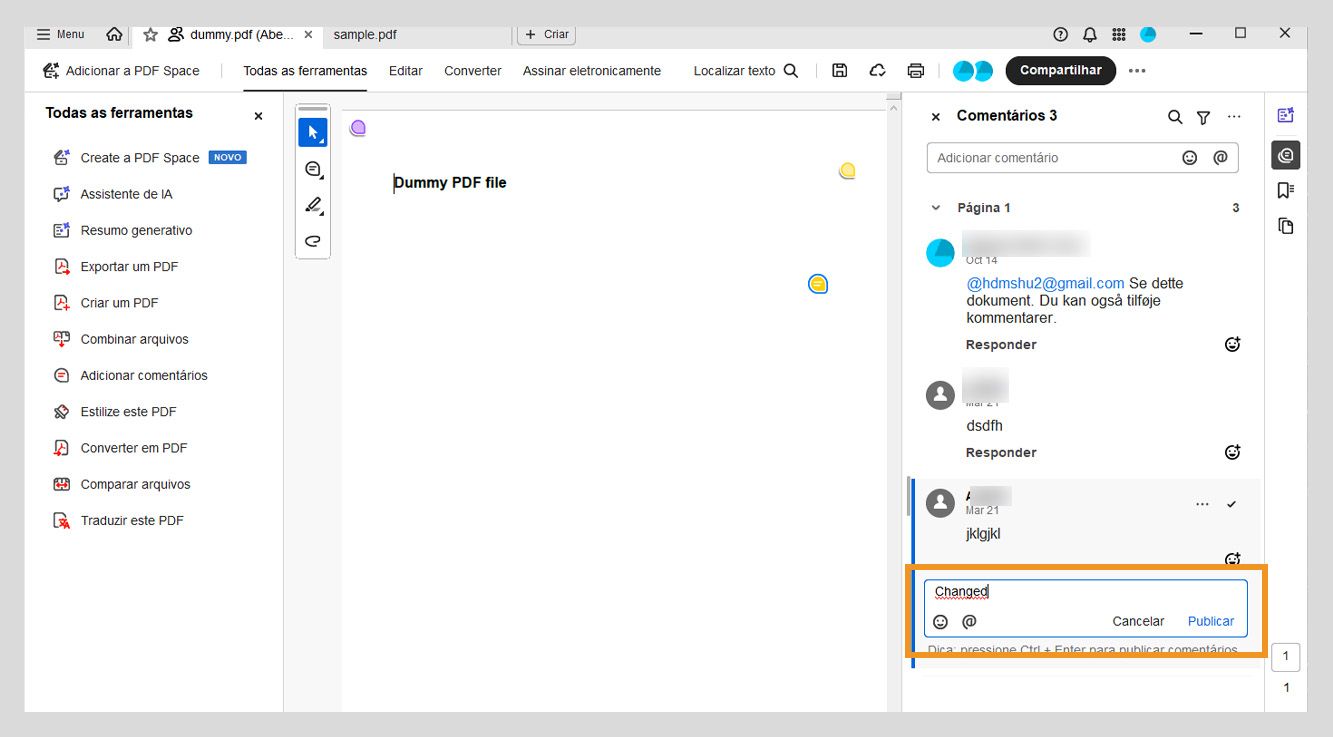Open the account profile avatar in title bar
Screen dimensions: 1333x737
1148,34
